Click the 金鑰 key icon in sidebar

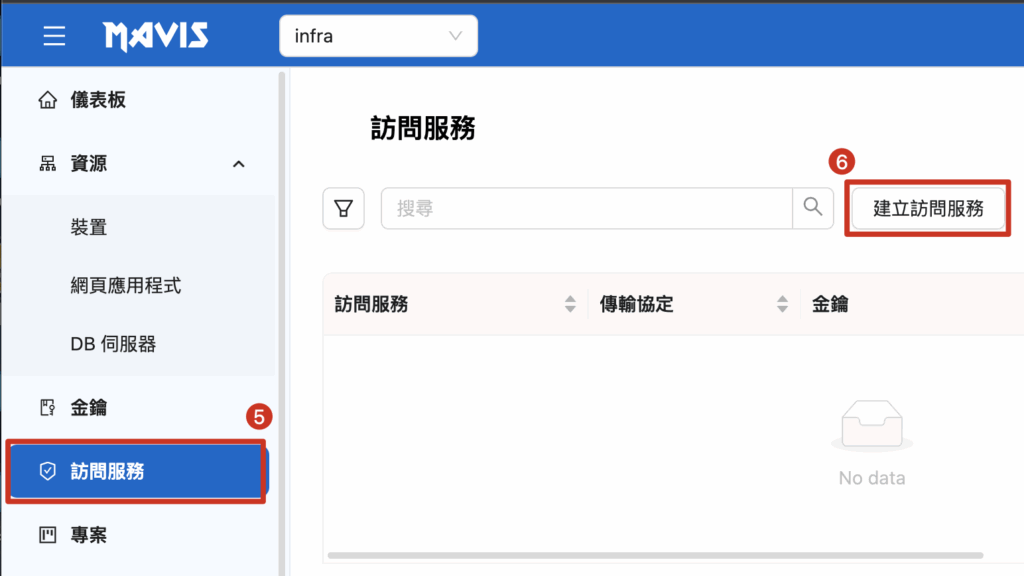pyautogui.click(x=47, y=407)
